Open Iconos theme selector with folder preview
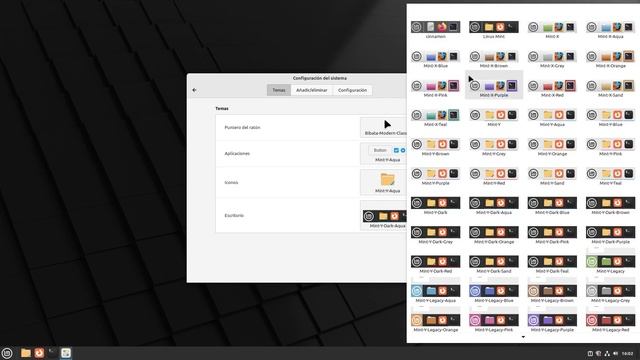The image size is (640, 360). click(383, 182)
